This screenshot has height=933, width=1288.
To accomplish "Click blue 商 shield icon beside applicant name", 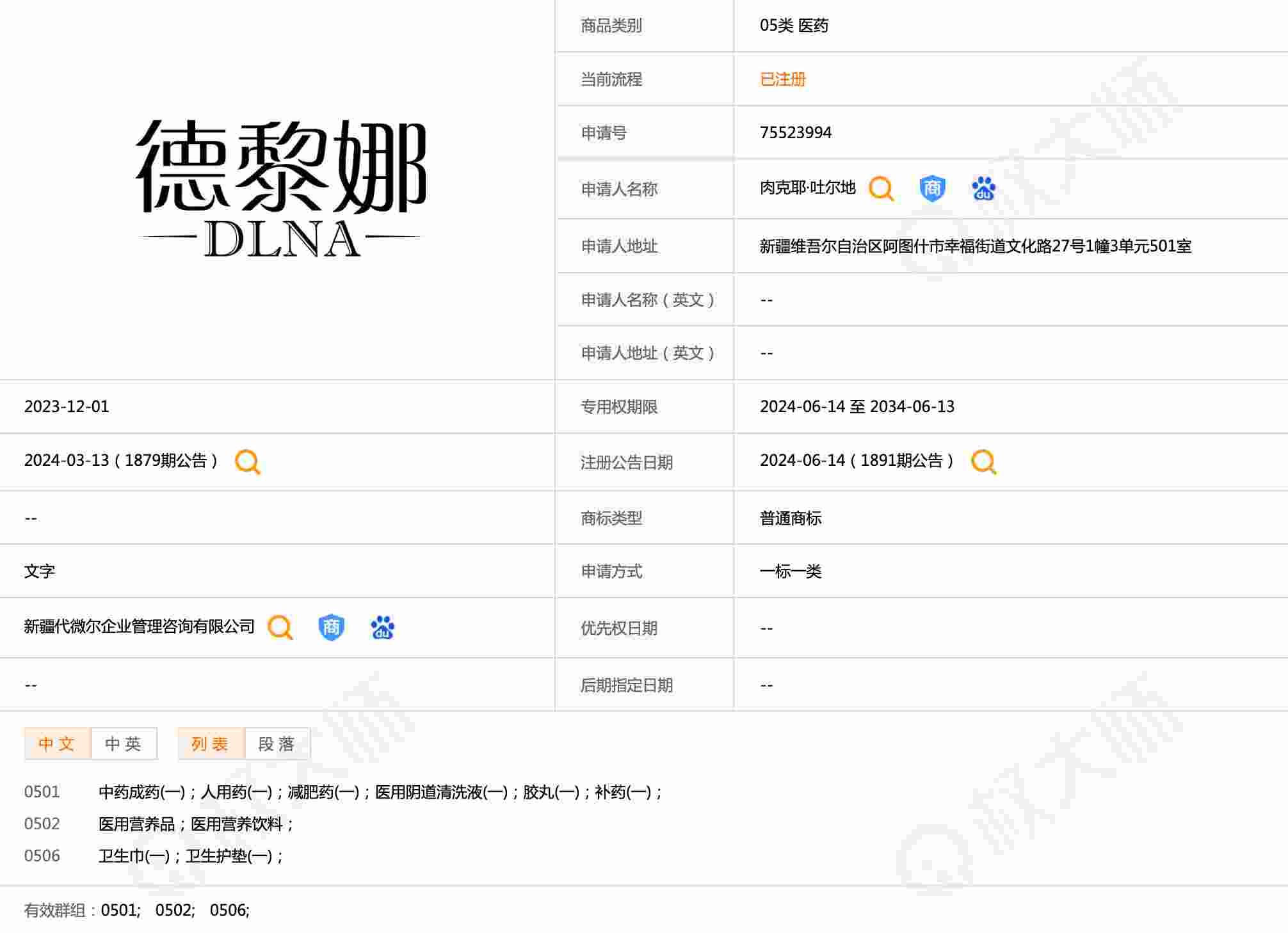I will (932, 189).
